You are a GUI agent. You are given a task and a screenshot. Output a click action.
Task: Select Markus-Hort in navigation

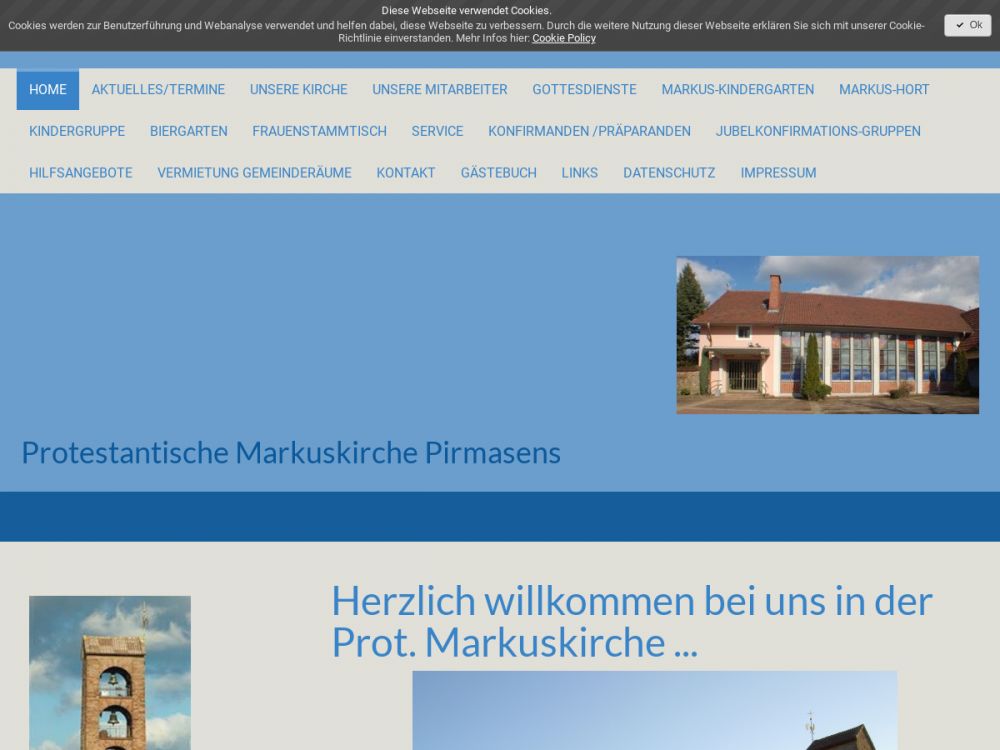tap(884, 90)
